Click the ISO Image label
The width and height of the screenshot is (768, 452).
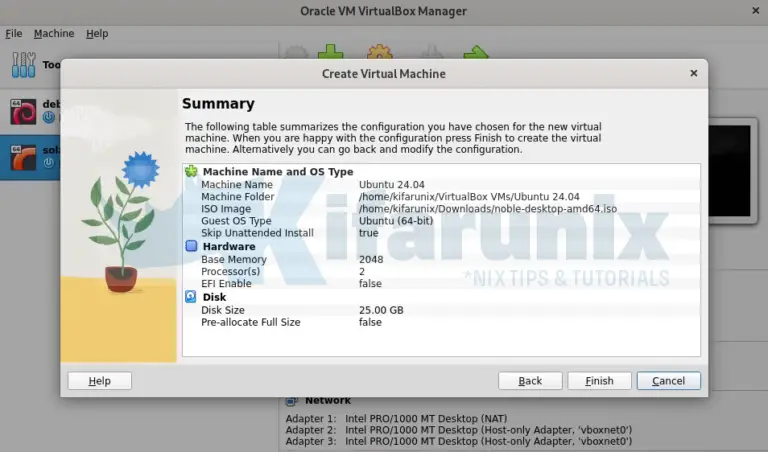click(x=226, y=209)
